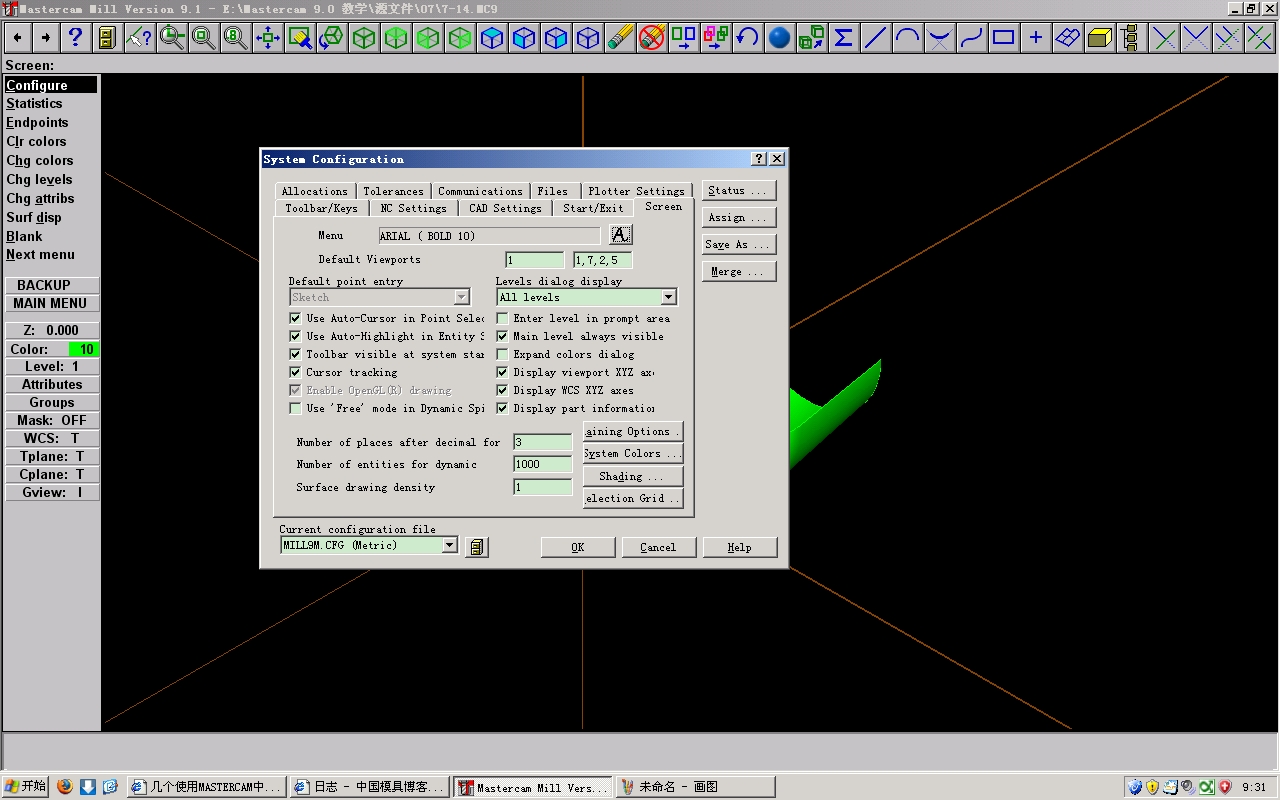Toggle Main level always visible checkbox
Image resolution: width=1280 pixels, height=800 pixels.
coord(502,336)
